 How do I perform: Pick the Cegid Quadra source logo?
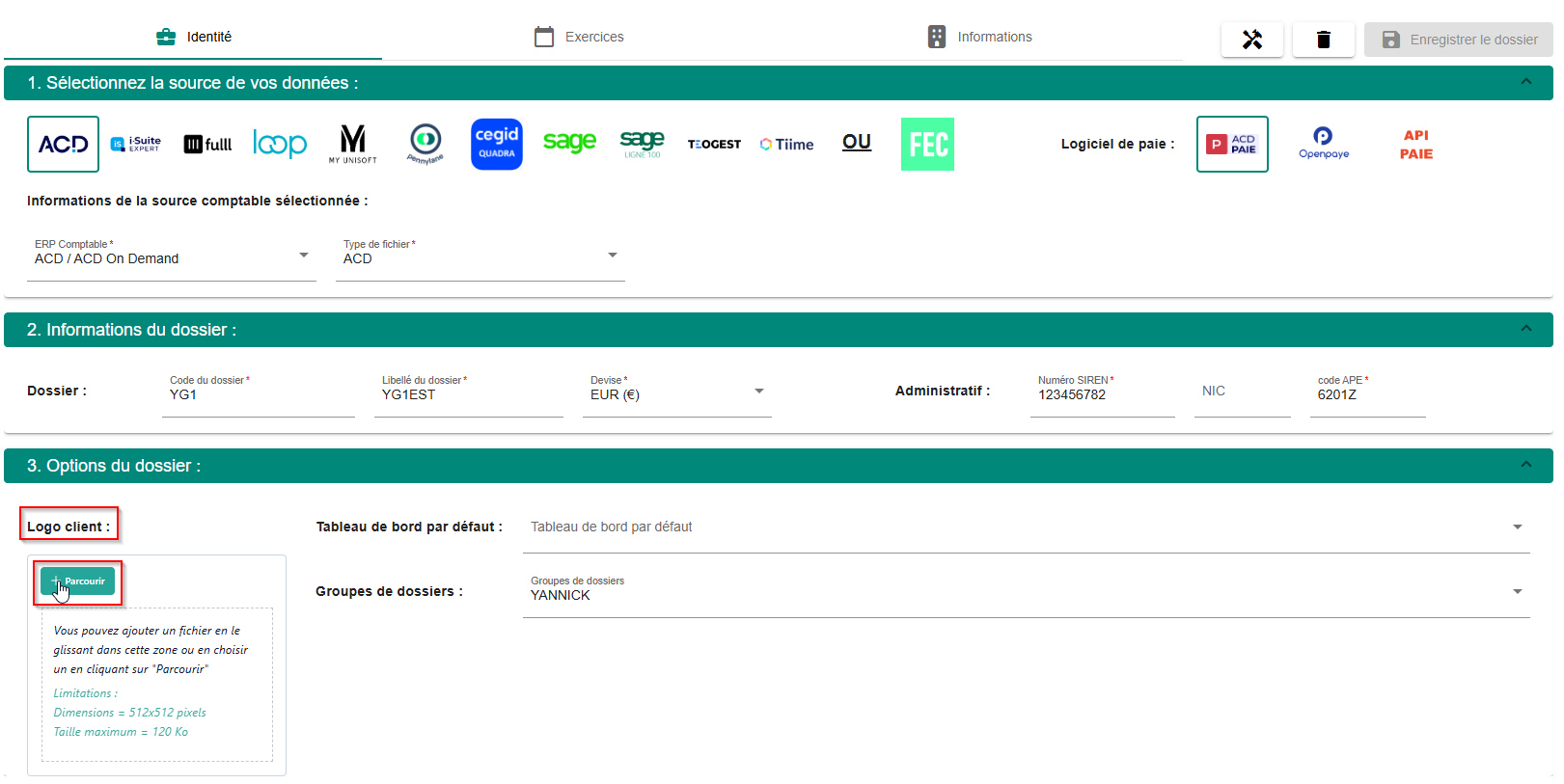(497, 144)
